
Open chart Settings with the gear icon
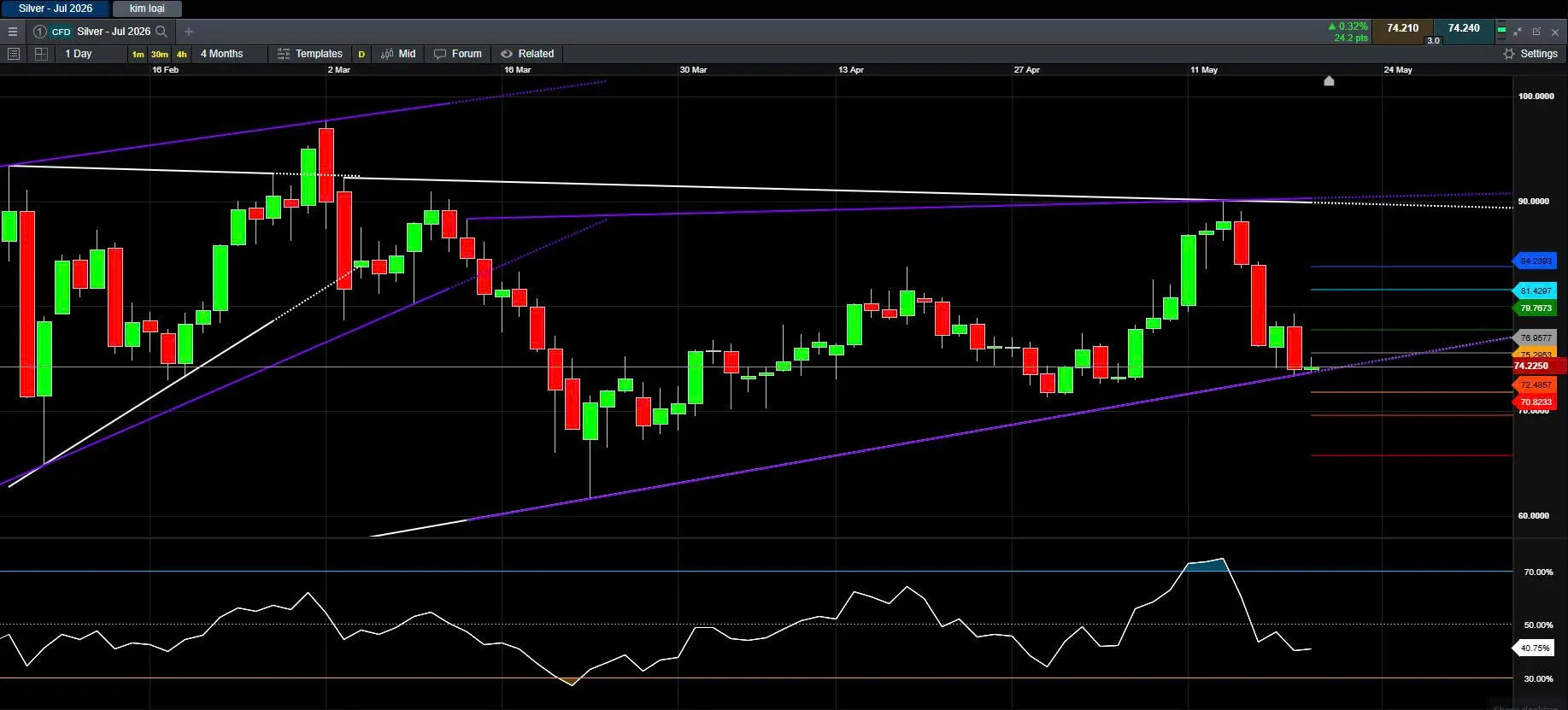click(1509, 54)
